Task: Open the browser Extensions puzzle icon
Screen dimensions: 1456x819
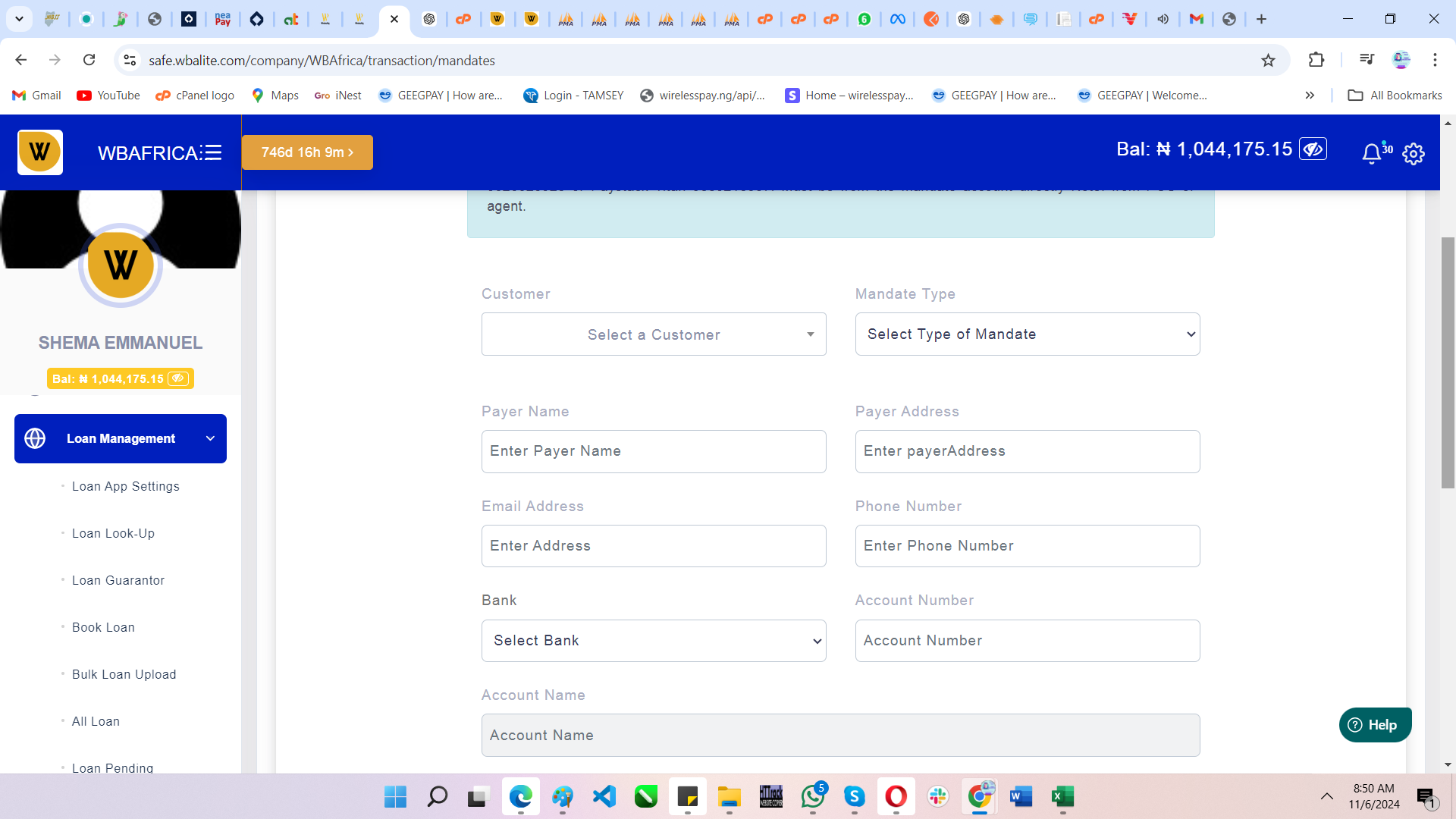Action: [1316, 60]
